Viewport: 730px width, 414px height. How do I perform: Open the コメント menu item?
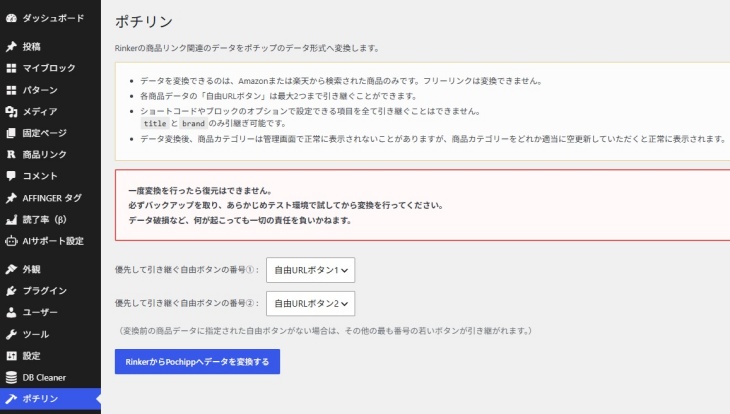(x=50, y=176)
